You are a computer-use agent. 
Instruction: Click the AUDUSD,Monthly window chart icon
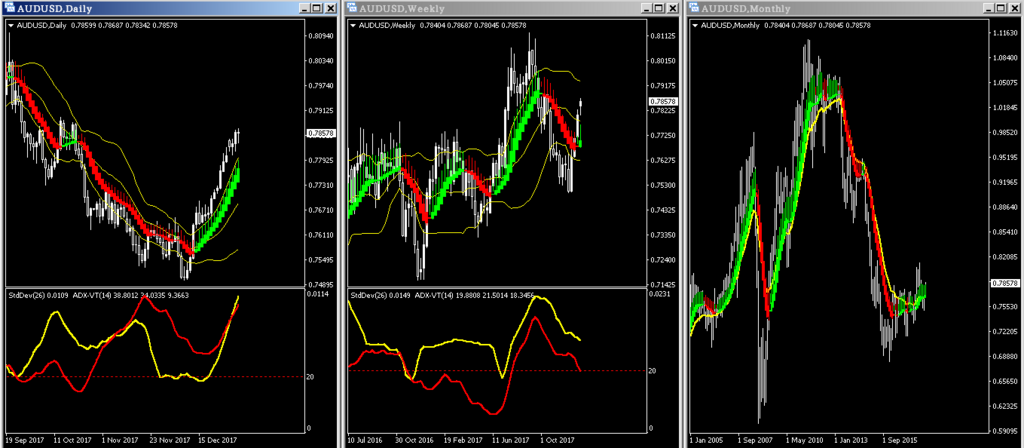694,8
